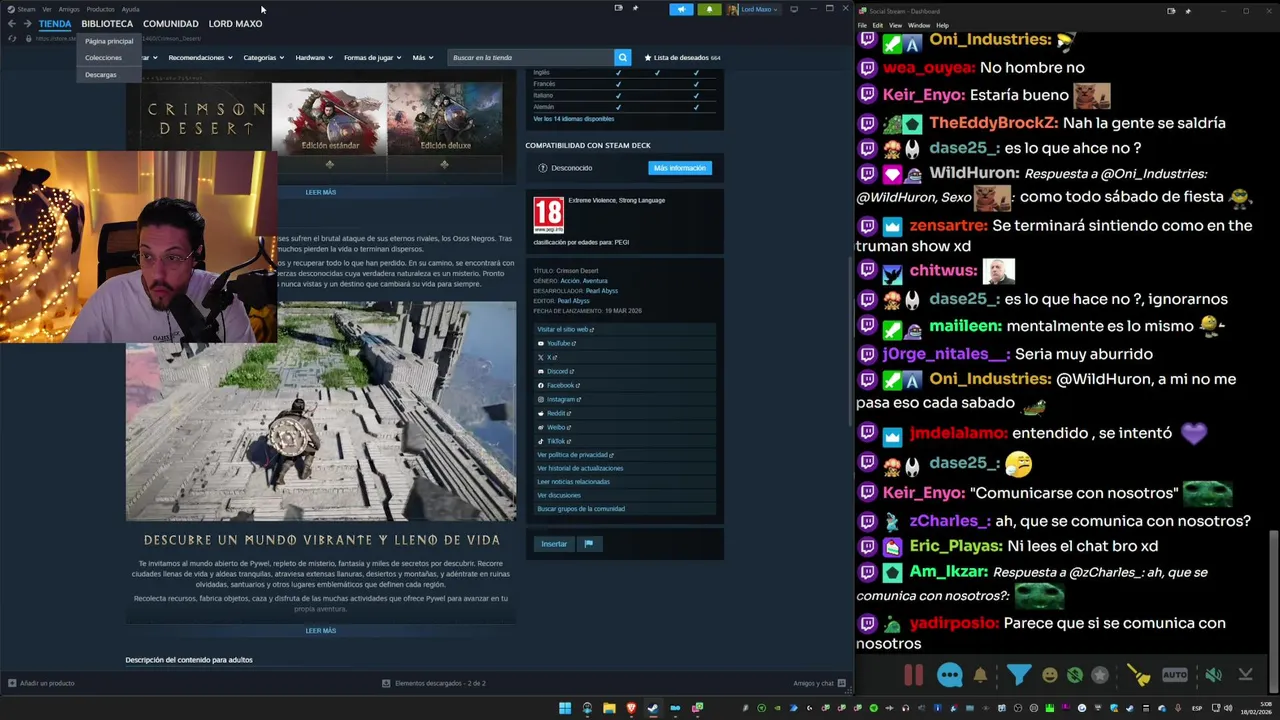
Task: Click the store search magnifier button
Action: (x=622, y=58)
